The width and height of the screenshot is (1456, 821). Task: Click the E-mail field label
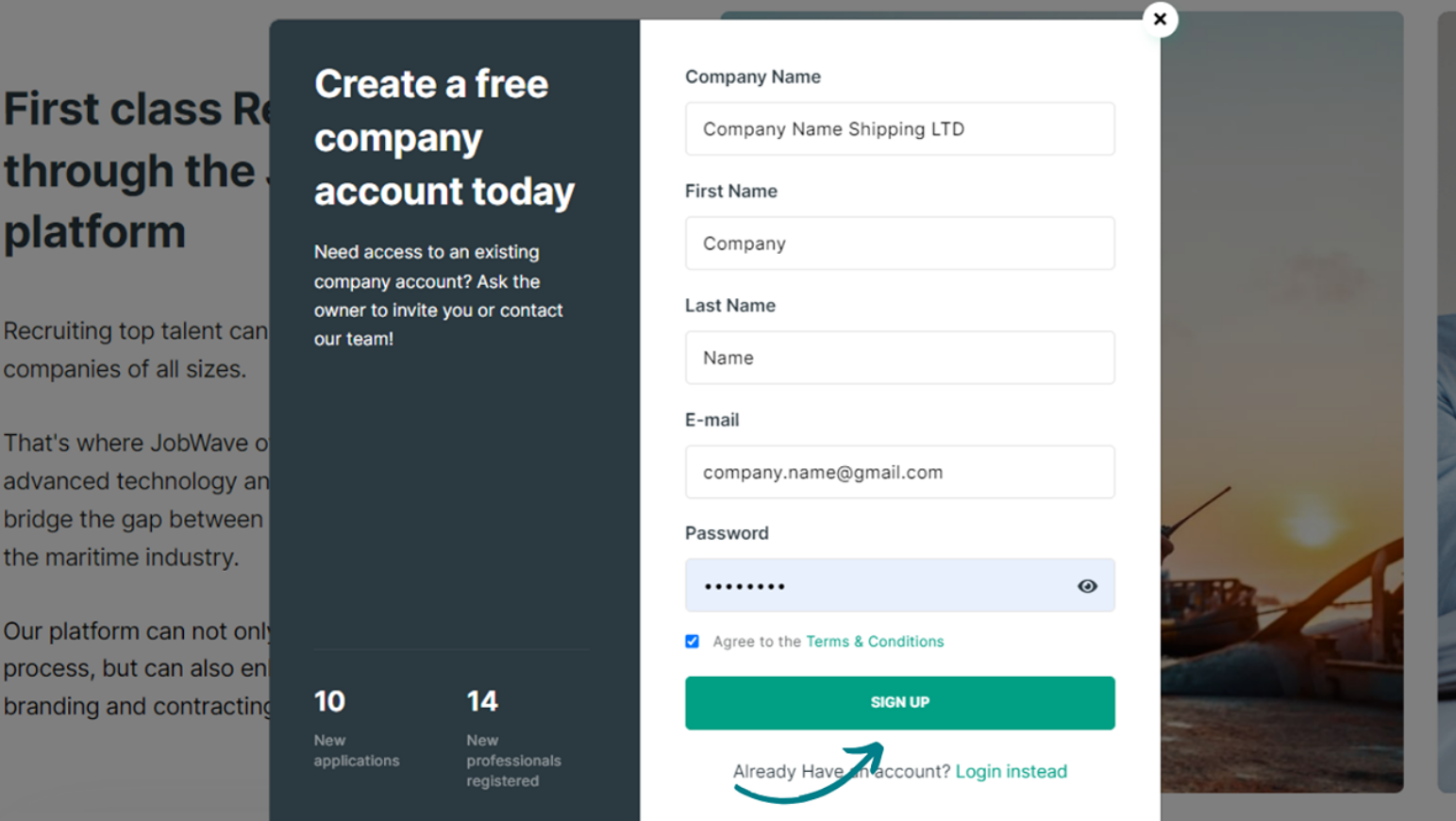pyautogui.click(x=711, y=420)
